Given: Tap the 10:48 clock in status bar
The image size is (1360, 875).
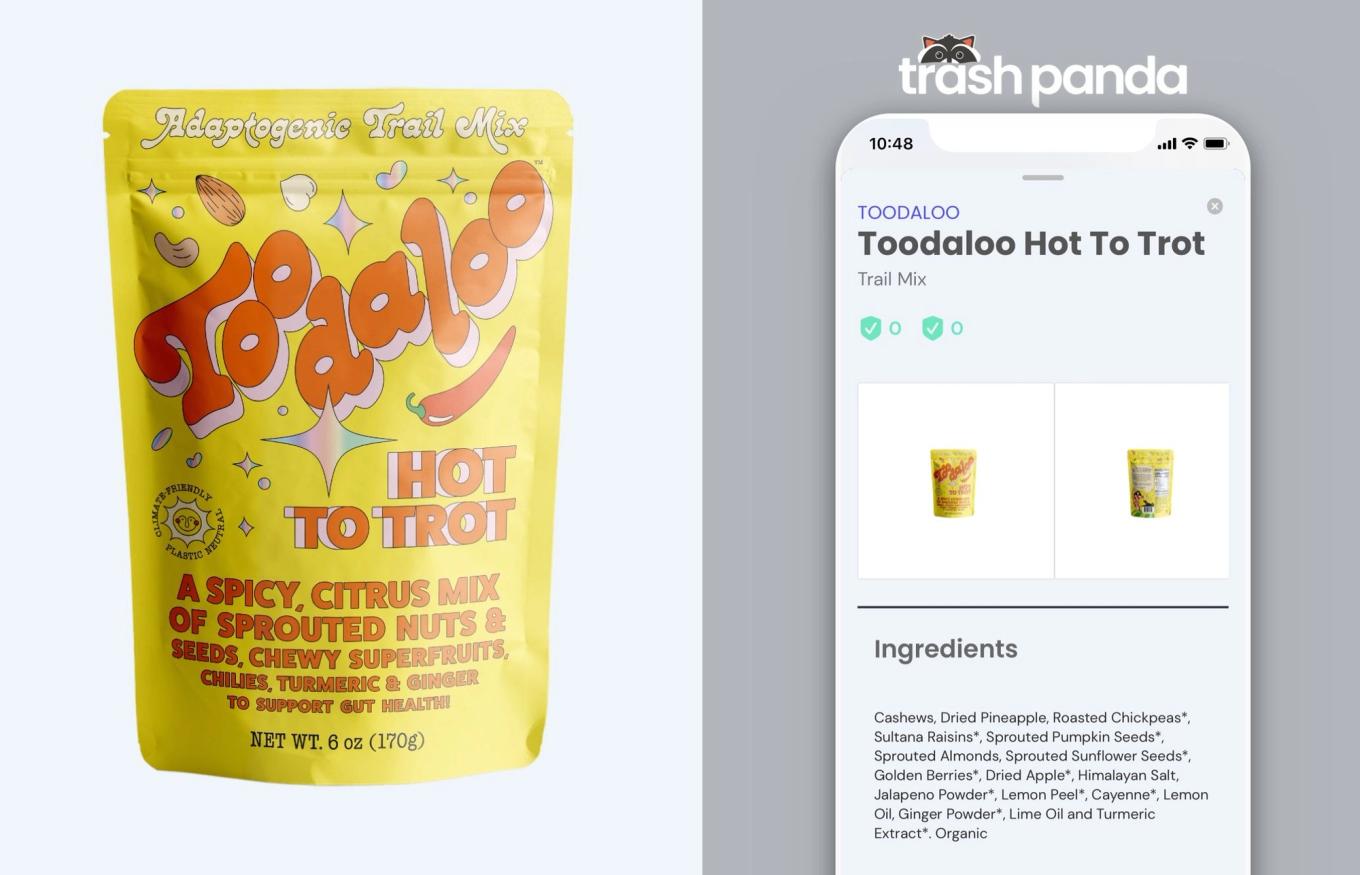Looking at the screenshot, I should (x=891, y=144).
